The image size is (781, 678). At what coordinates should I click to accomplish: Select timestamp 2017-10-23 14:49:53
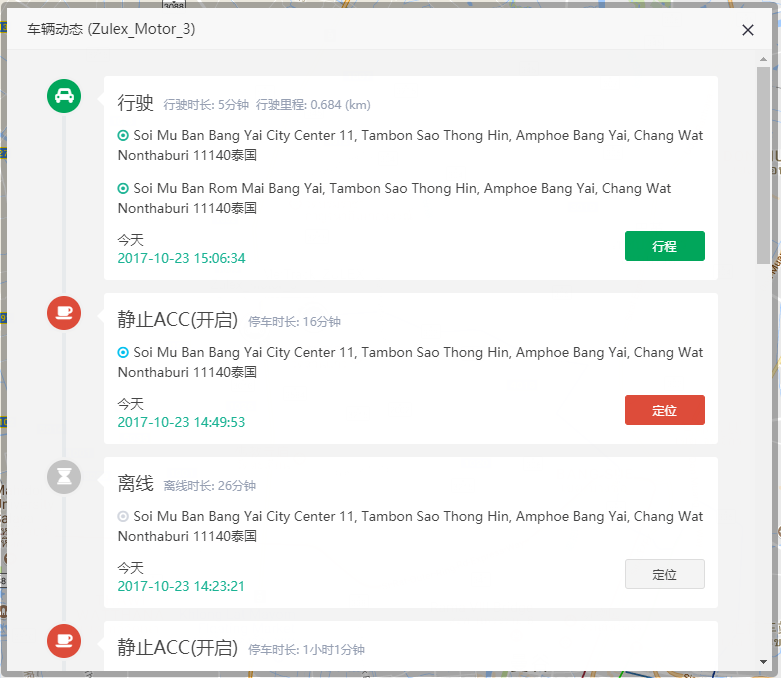181,422
